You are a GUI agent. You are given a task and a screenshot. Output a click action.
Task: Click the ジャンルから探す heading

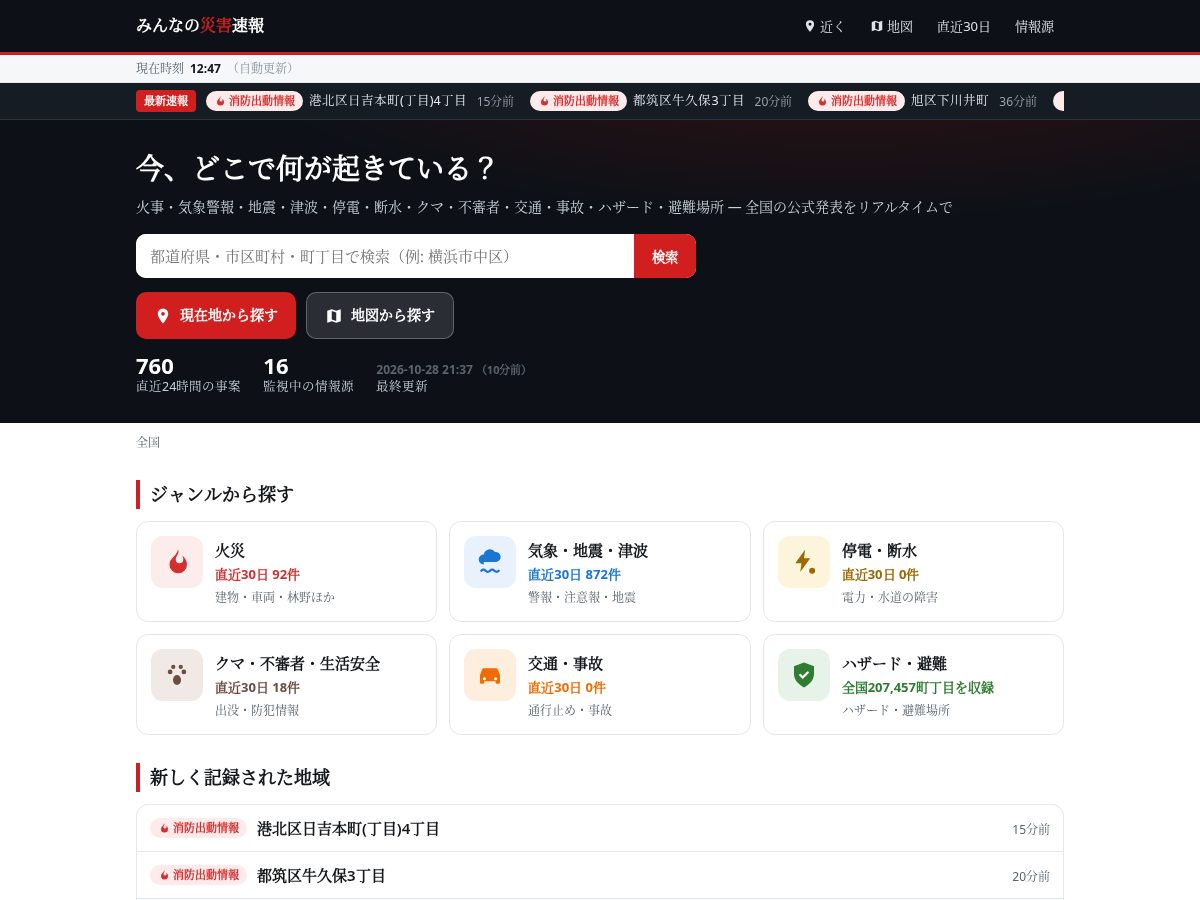click(x=222, y=494)
